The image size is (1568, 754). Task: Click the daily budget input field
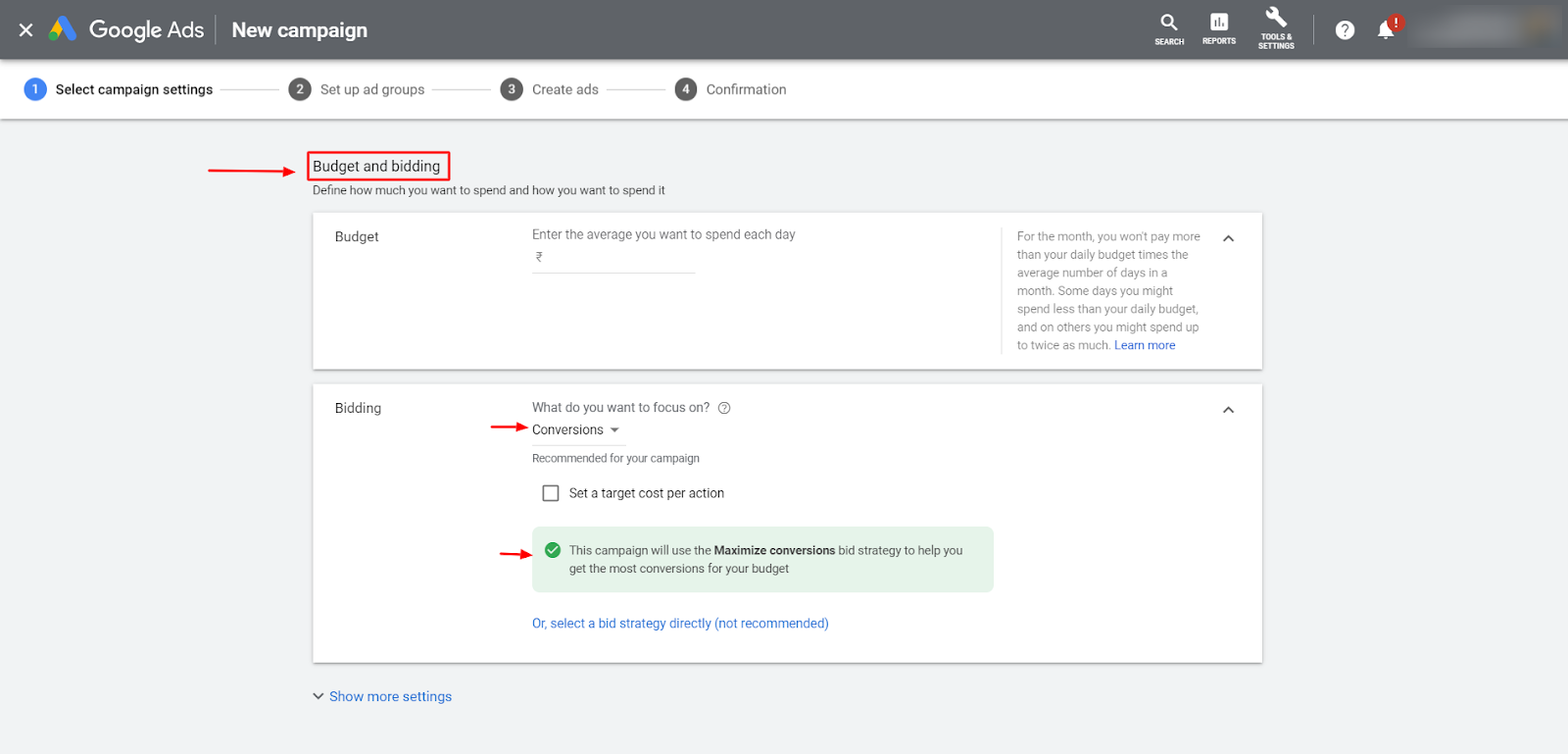(x=617, y=257)
